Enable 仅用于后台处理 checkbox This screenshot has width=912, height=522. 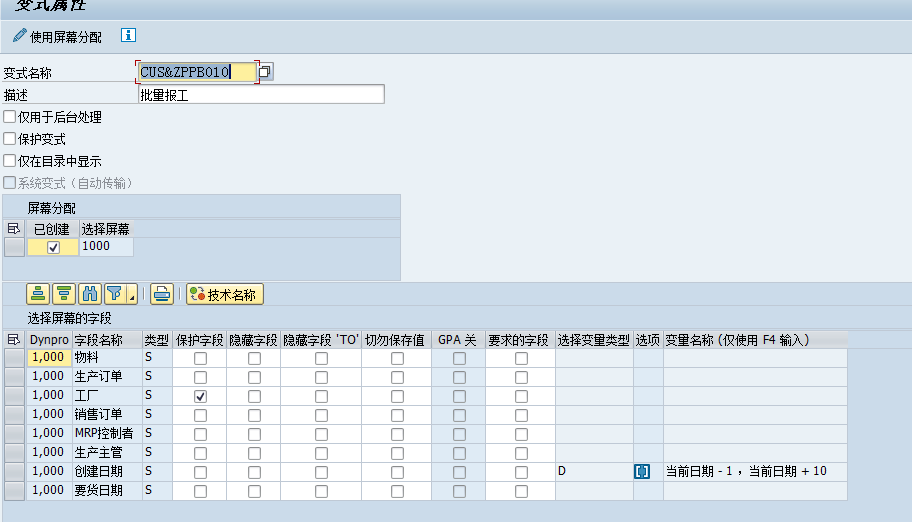[10, 117]
